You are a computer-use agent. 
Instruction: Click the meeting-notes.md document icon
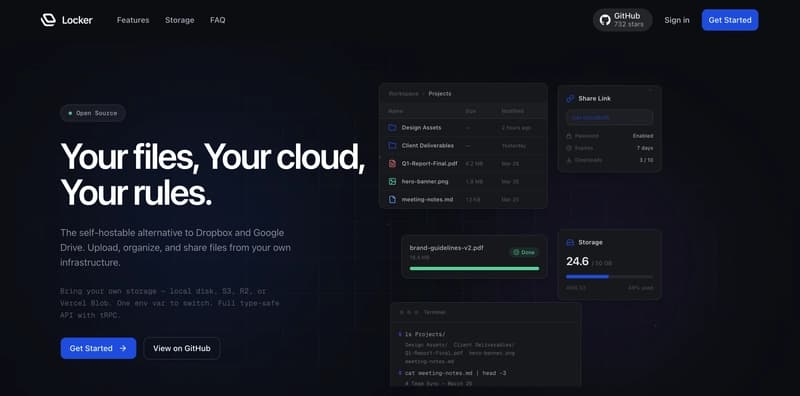tap(392, 200)
